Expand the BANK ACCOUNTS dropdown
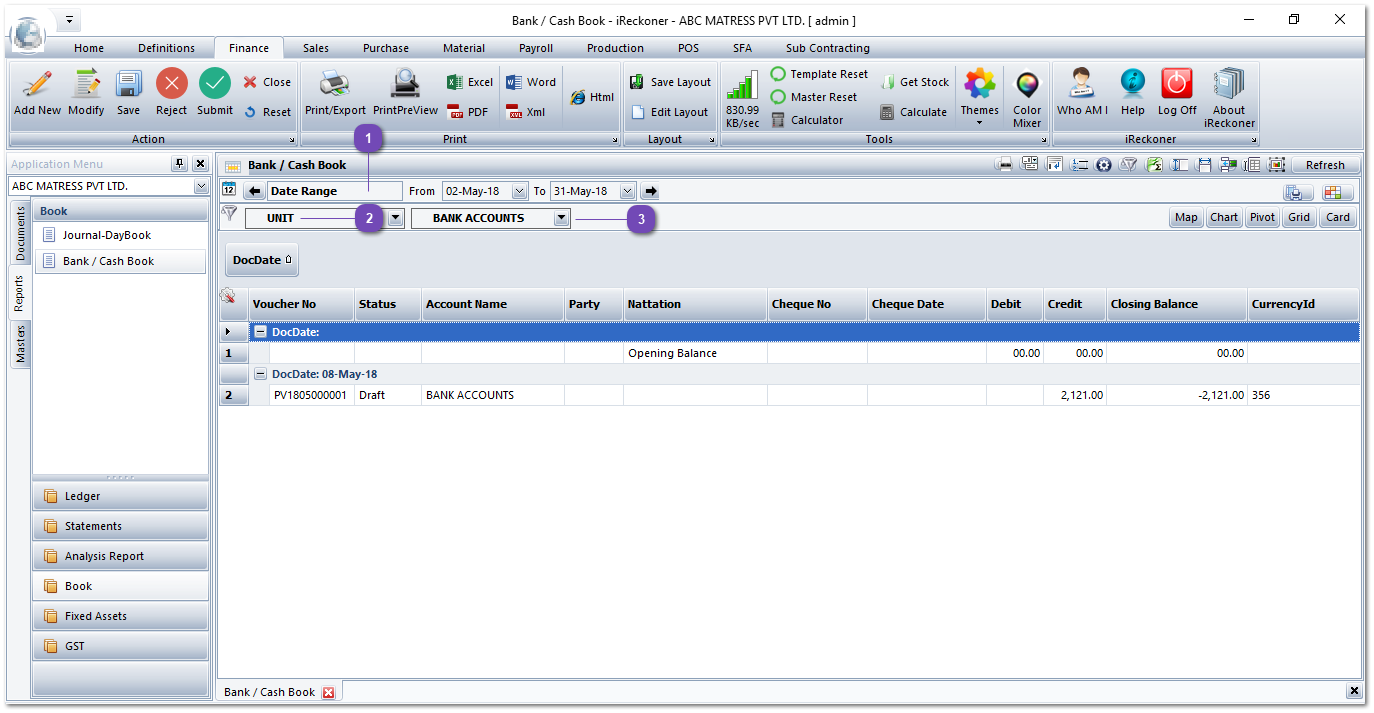 tap(561, 218)
